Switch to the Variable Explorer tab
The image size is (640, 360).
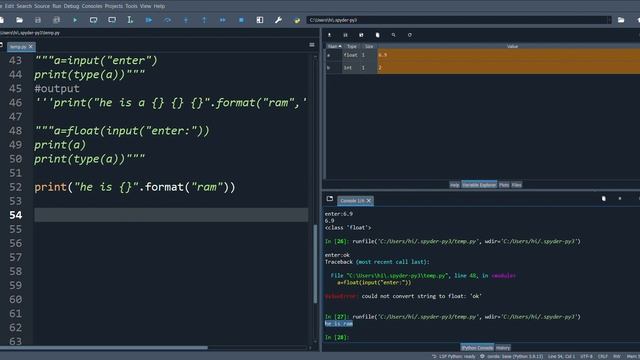(x=479, y=185)
